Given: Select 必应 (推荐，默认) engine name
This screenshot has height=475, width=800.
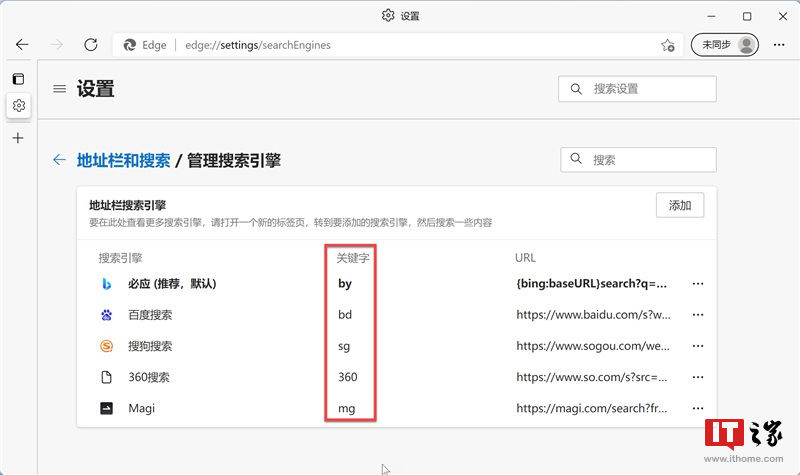Looking at the screenshot, I should click(x=172, y=284).
